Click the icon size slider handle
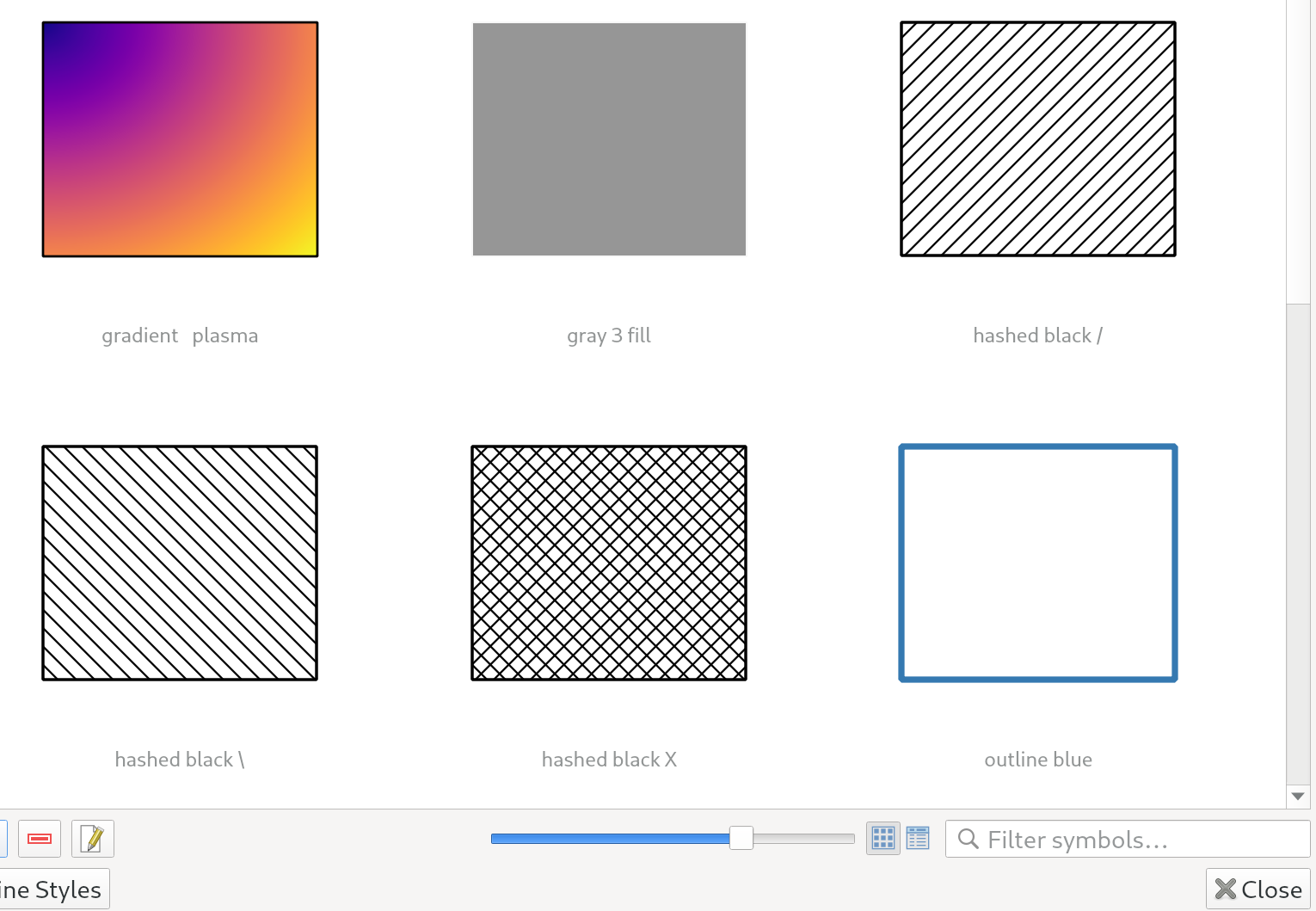Screen dimensions: 1316x911 point(741,839)
